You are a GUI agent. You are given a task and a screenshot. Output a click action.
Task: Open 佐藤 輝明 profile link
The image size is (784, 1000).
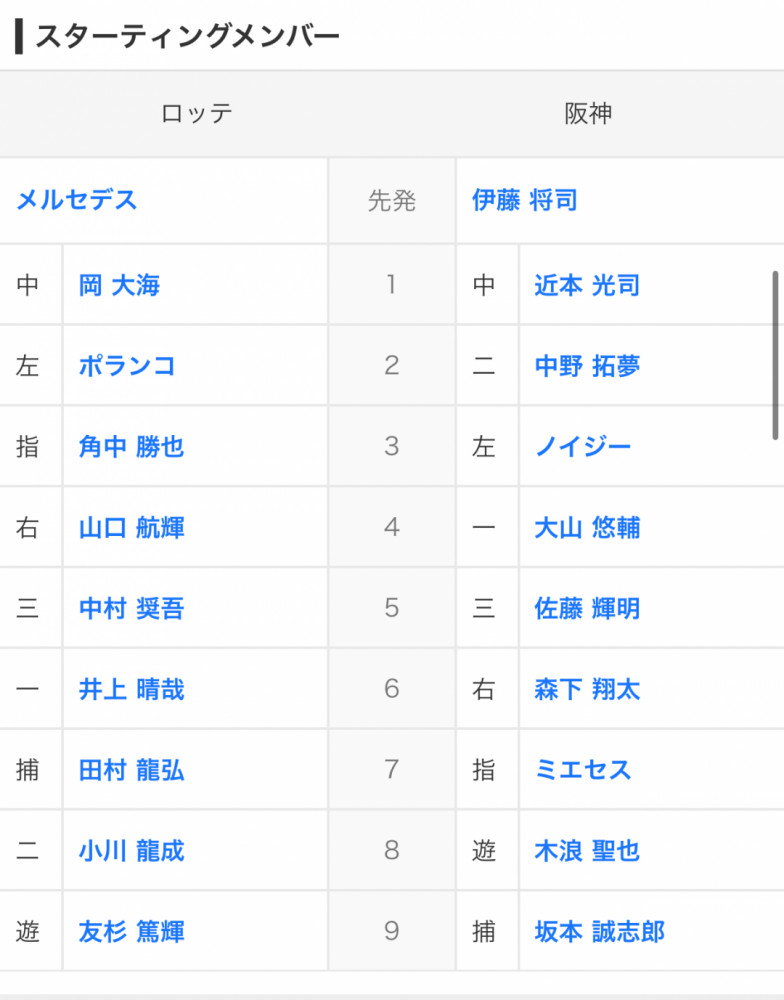point(587,609)
